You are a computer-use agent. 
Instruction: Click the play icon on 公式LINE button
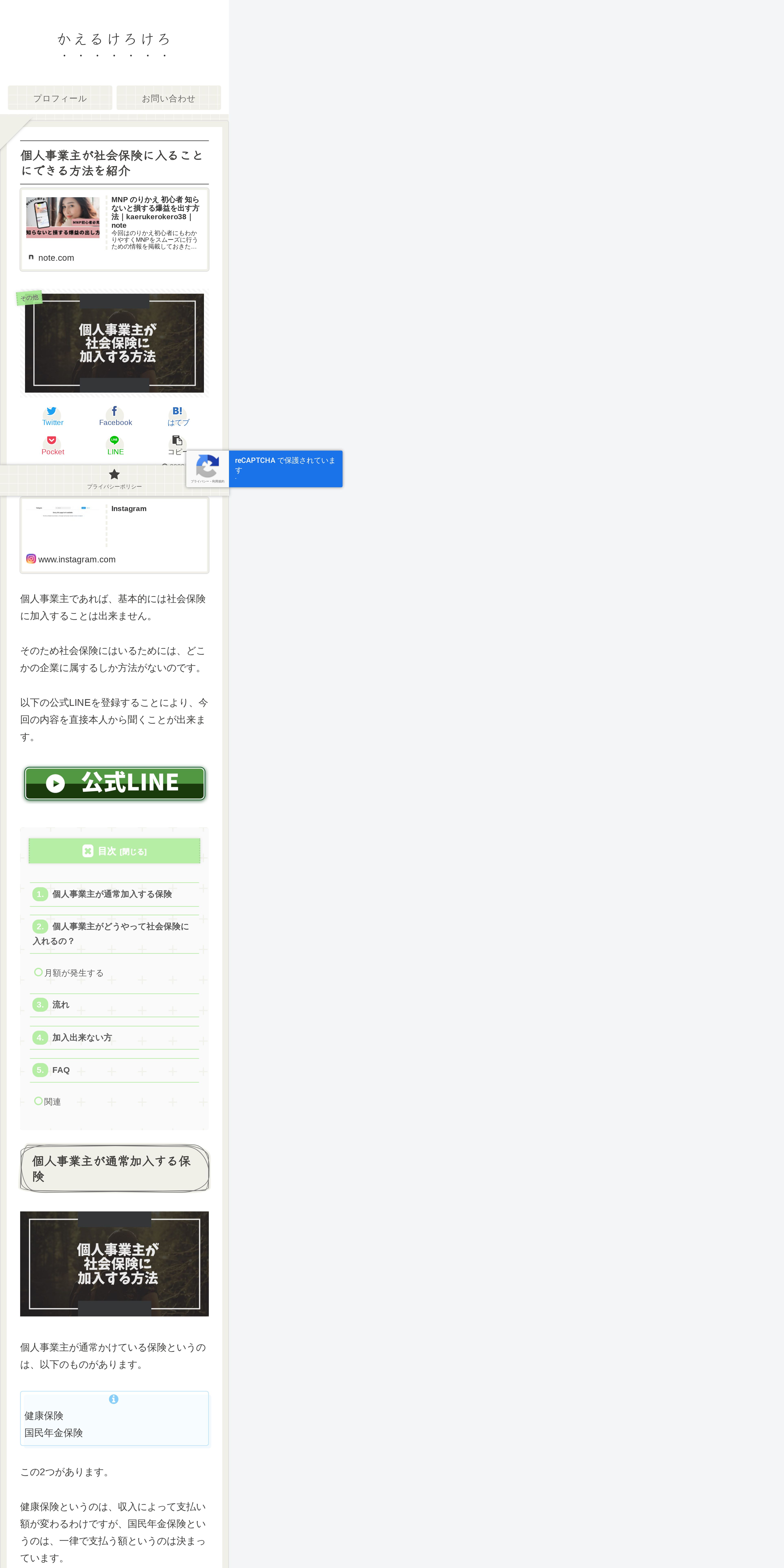point(55,783)
